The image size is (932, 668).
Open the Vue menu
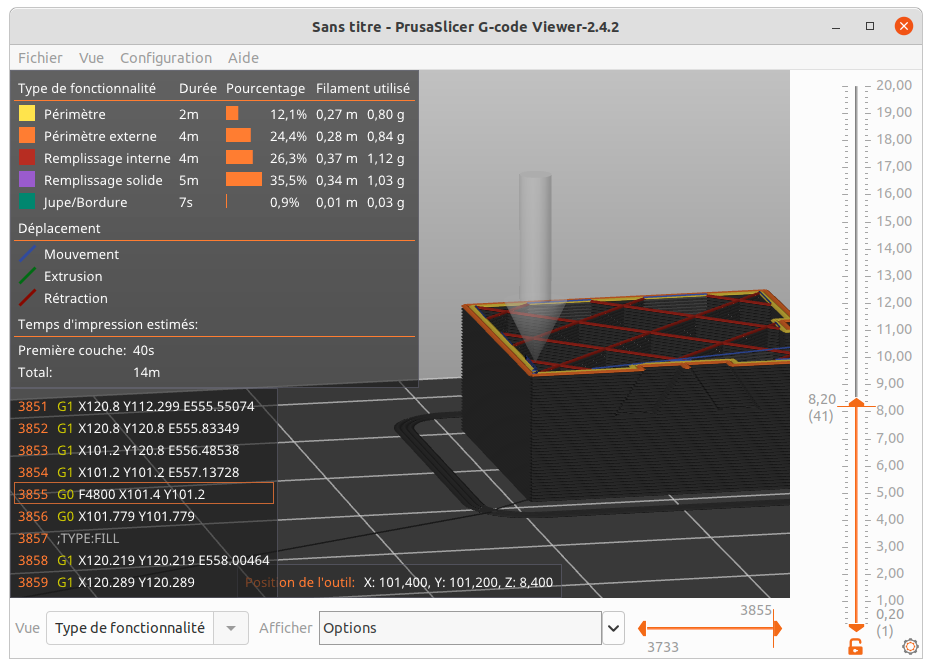pyautogui.click(x=92, y=58)
